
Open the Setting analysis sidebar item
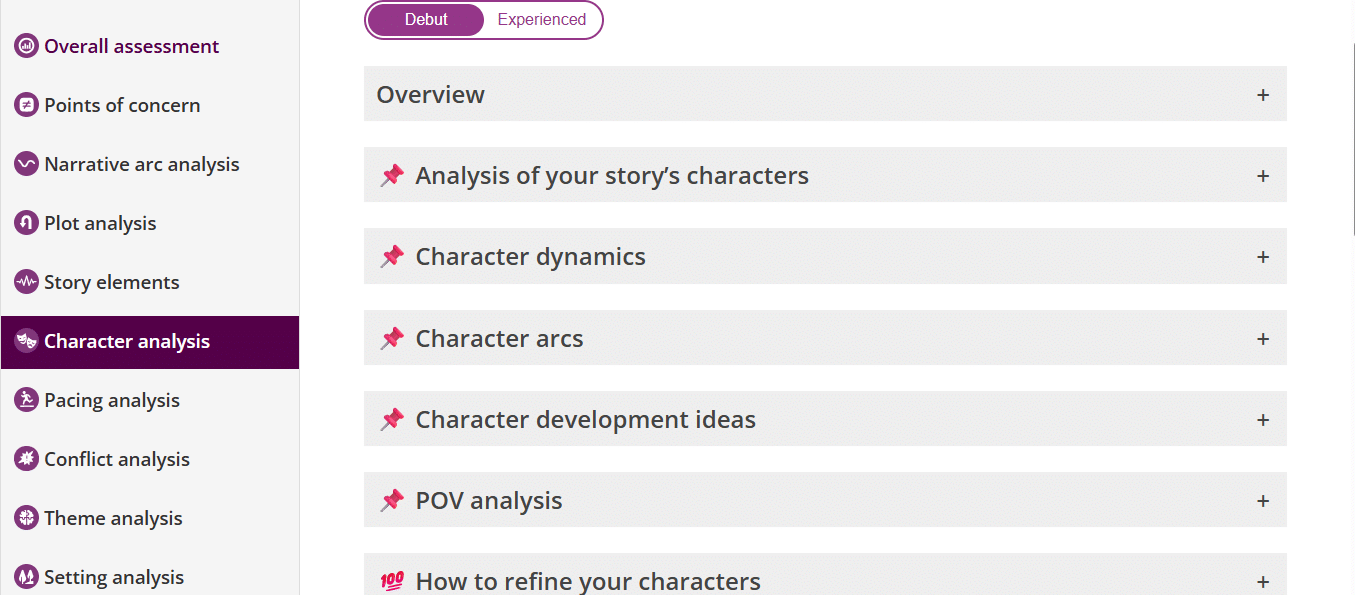click(x=113, y=577)
